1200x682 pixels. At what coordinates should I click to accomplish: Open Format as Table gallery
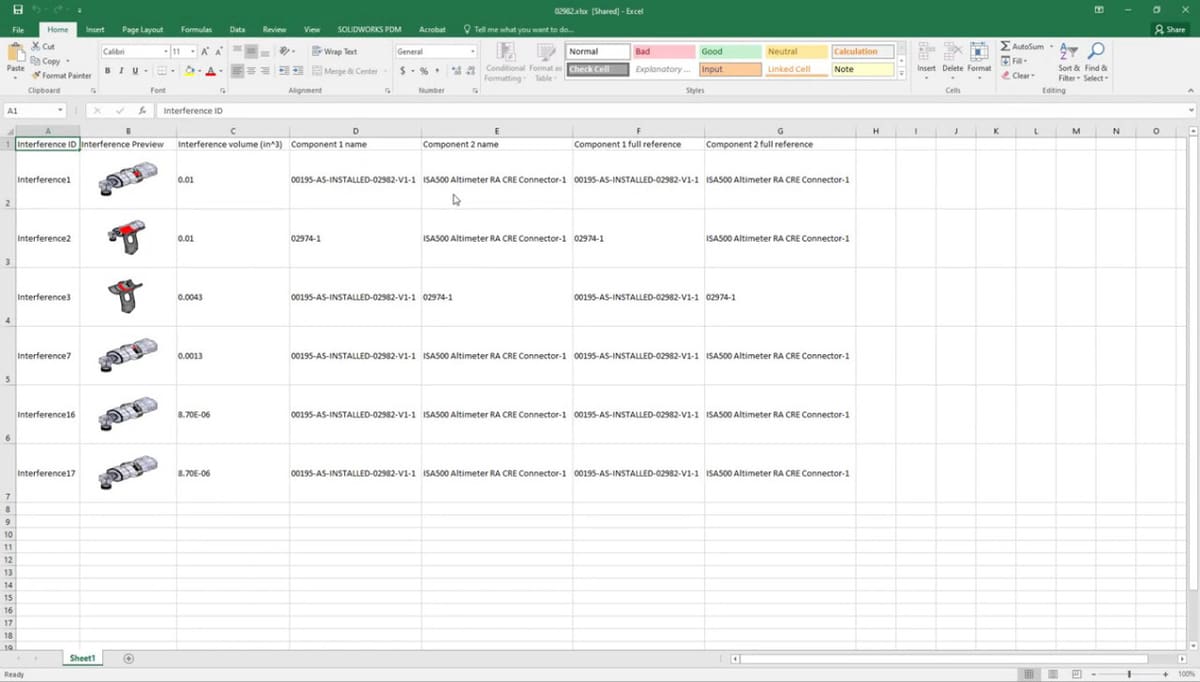point(545,62)
